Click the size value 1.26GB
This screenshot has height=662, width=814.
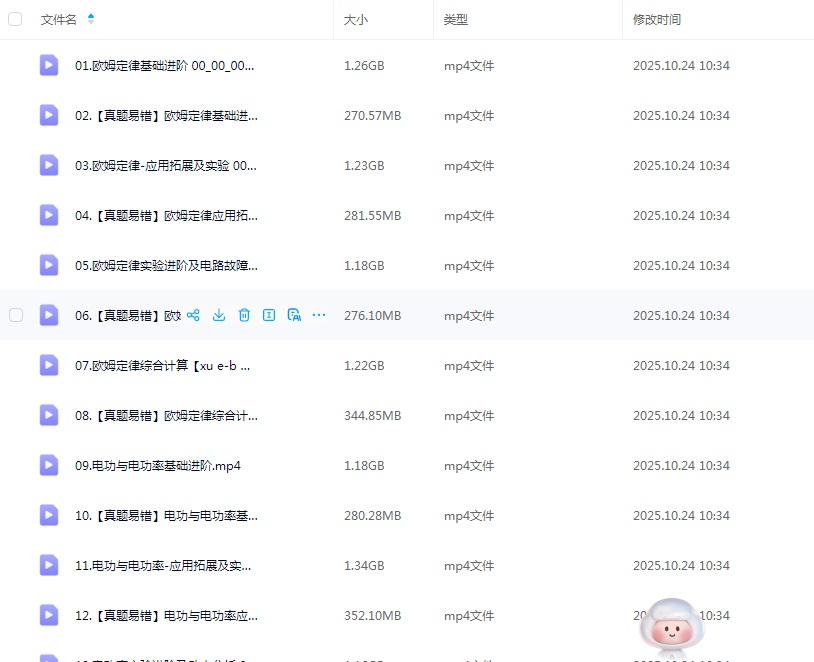pos(364,66)
